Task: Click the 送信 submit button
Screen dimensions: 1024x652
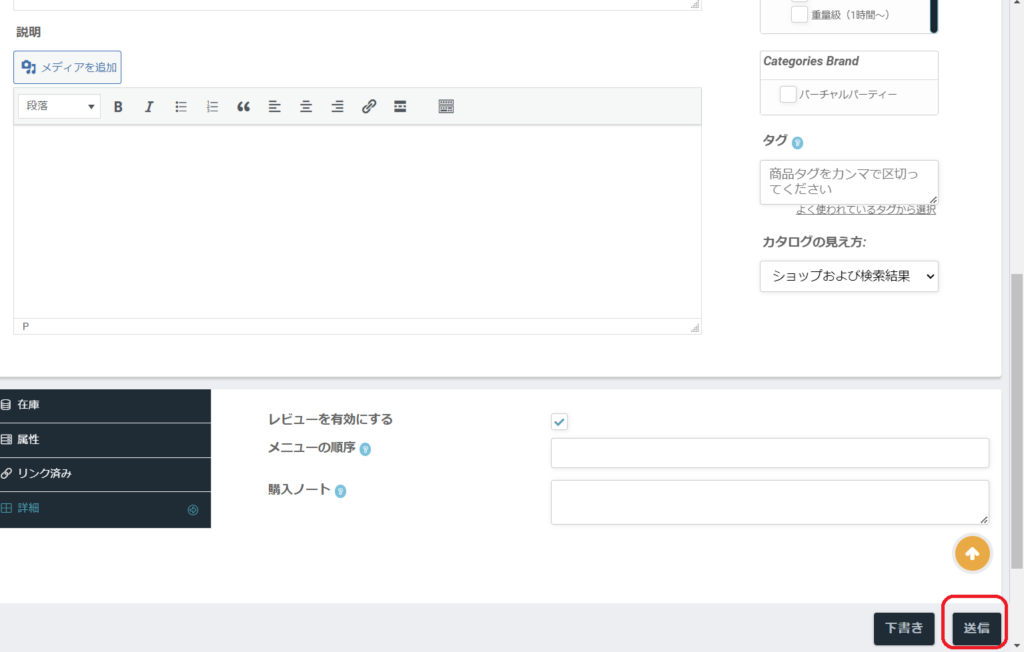Action: [x=976, y=629]
